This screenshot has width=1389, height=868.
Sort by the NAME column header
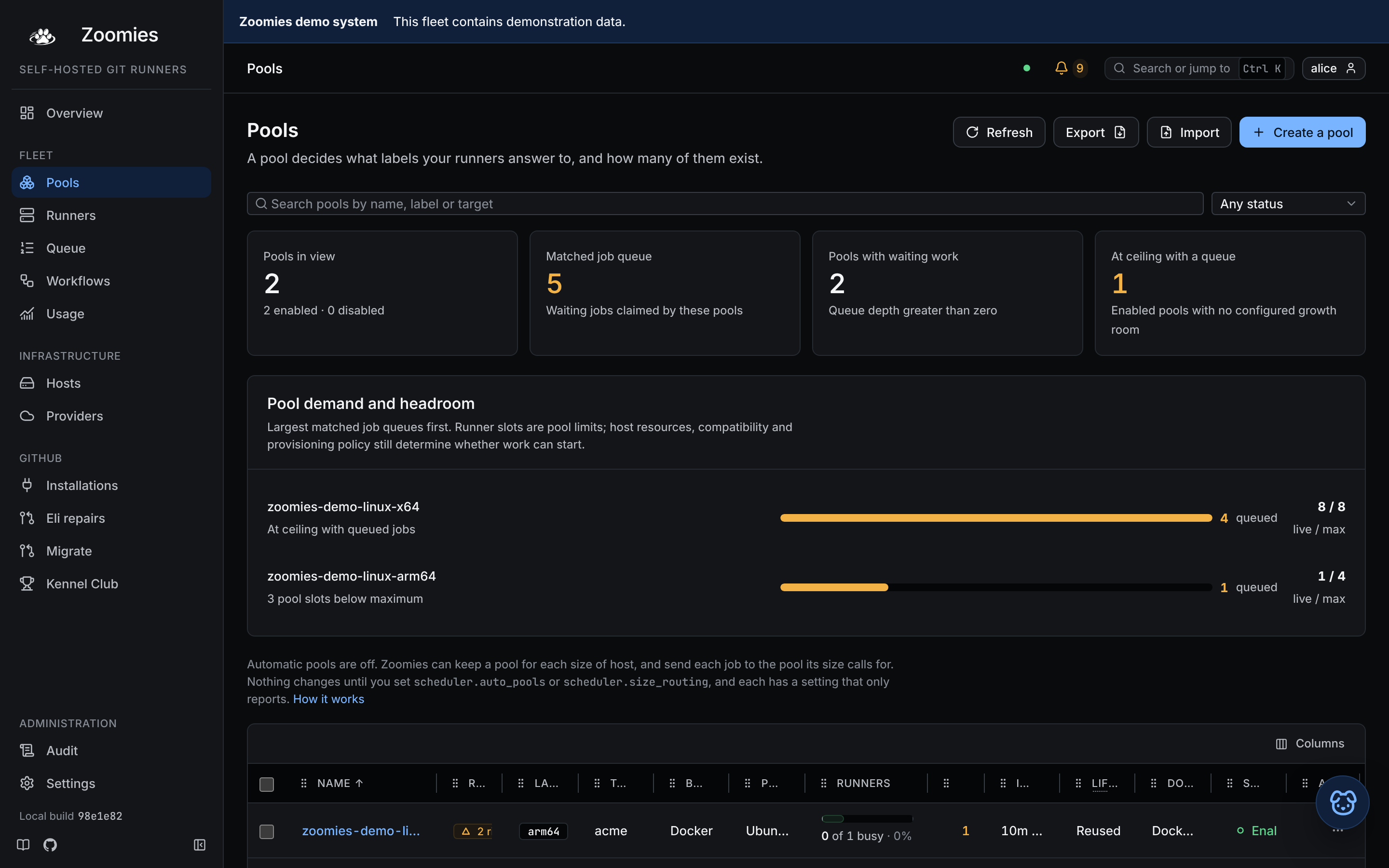pyautogui.click(x=340, y=783)
